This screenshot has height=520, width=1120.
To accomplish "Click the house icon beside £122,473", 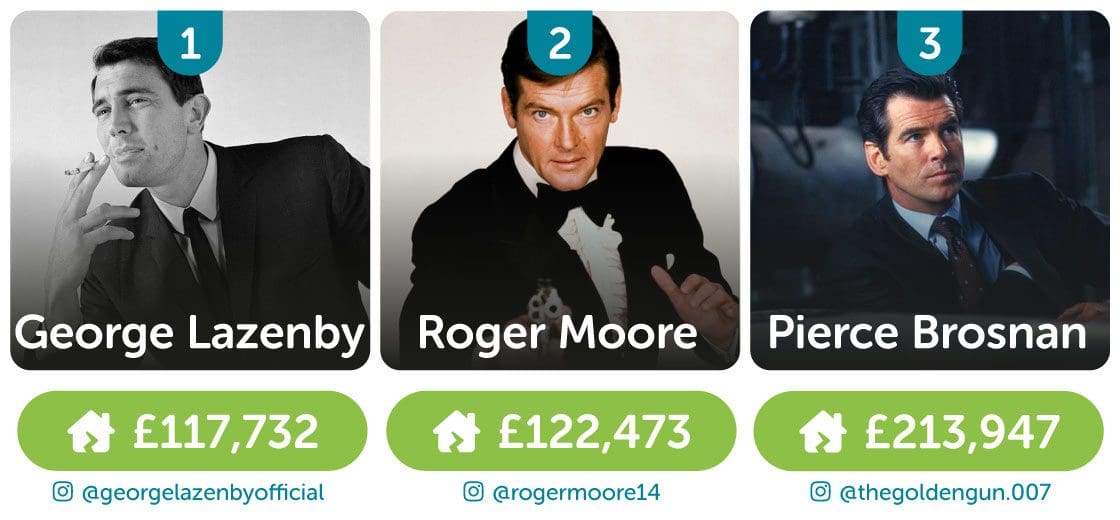I will click(x=456, y=431).
